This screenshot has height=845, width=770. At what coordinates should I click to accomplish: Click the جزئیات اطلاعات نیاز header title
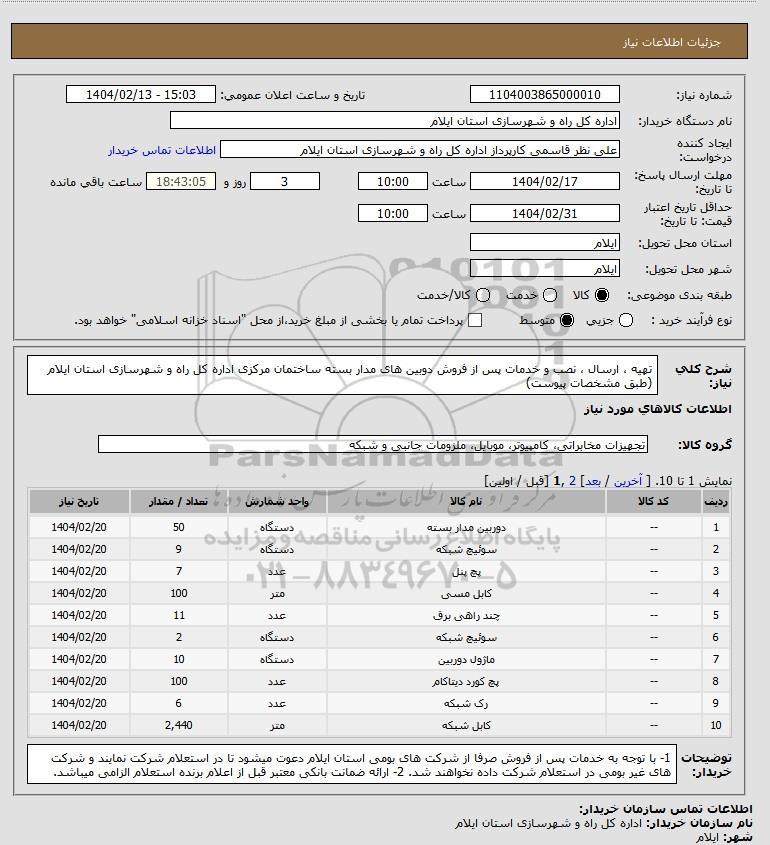click(671, 42)
